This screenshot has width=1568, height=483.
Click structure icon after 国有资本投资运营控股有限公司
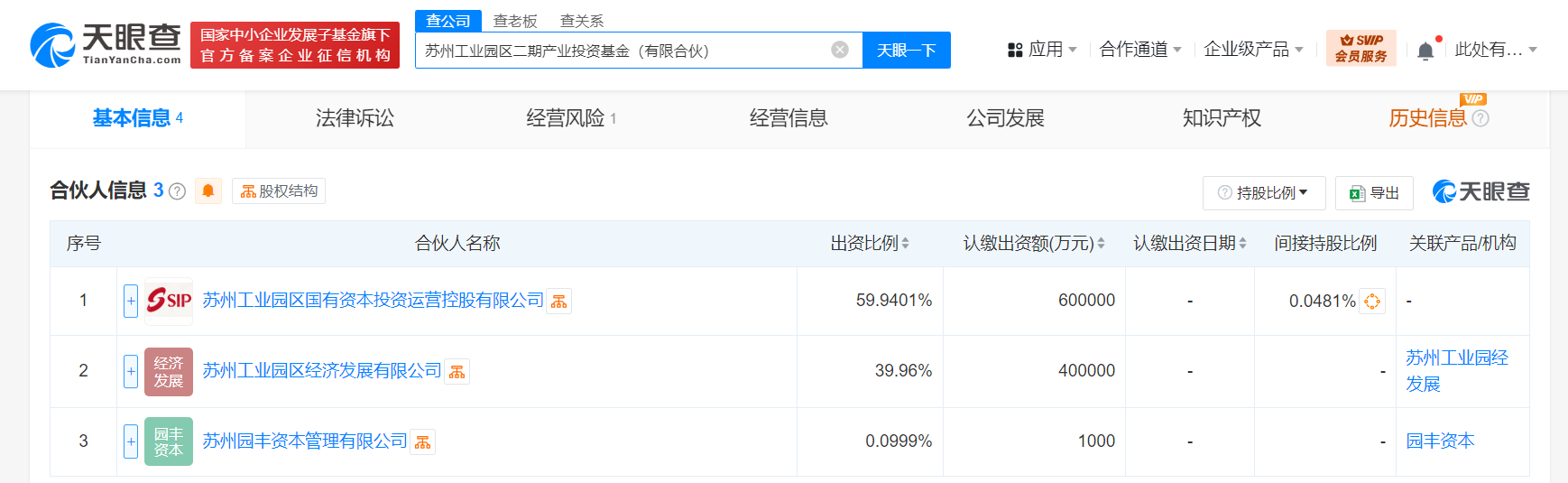pos(559,302)
